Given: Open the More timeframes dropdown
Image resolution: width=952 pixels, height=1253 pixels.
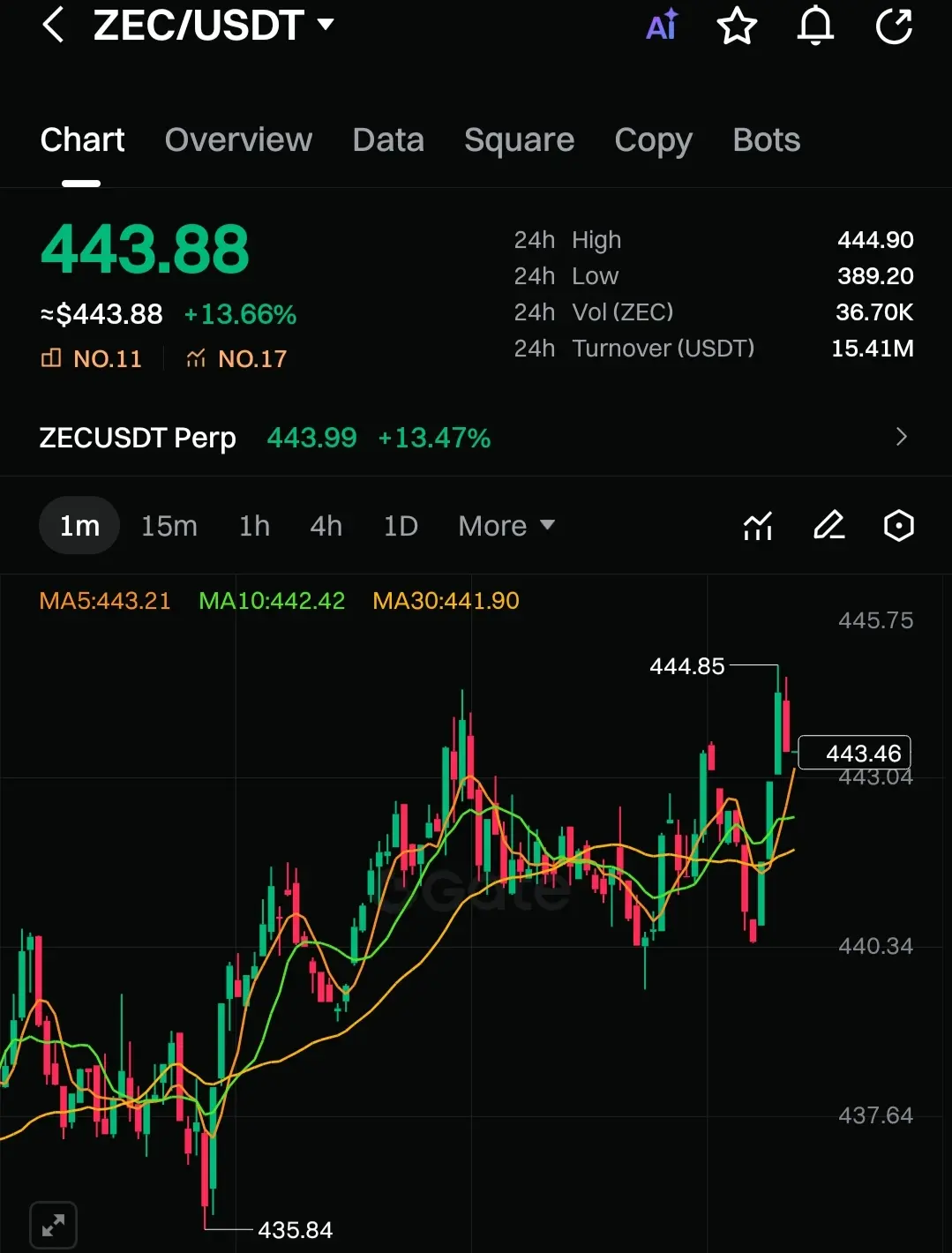Looking at the screenshot, I should coord(506,526).
